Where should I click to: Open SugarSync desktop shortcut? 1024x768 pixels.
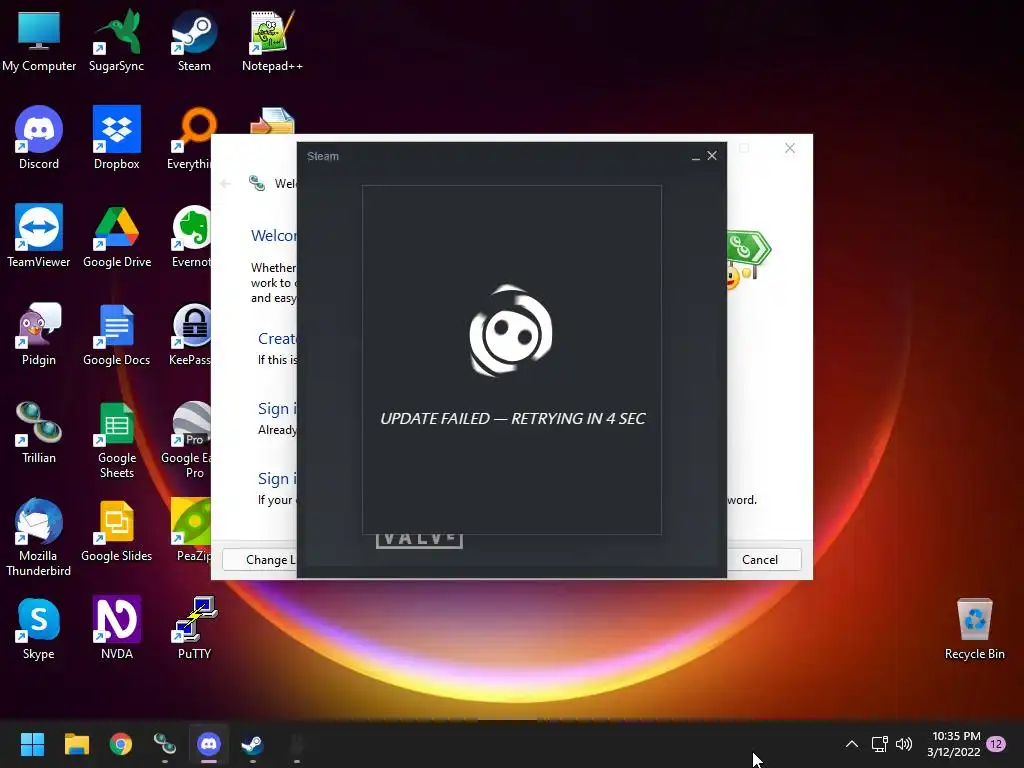pyautogui.click(x=116, y=40)
